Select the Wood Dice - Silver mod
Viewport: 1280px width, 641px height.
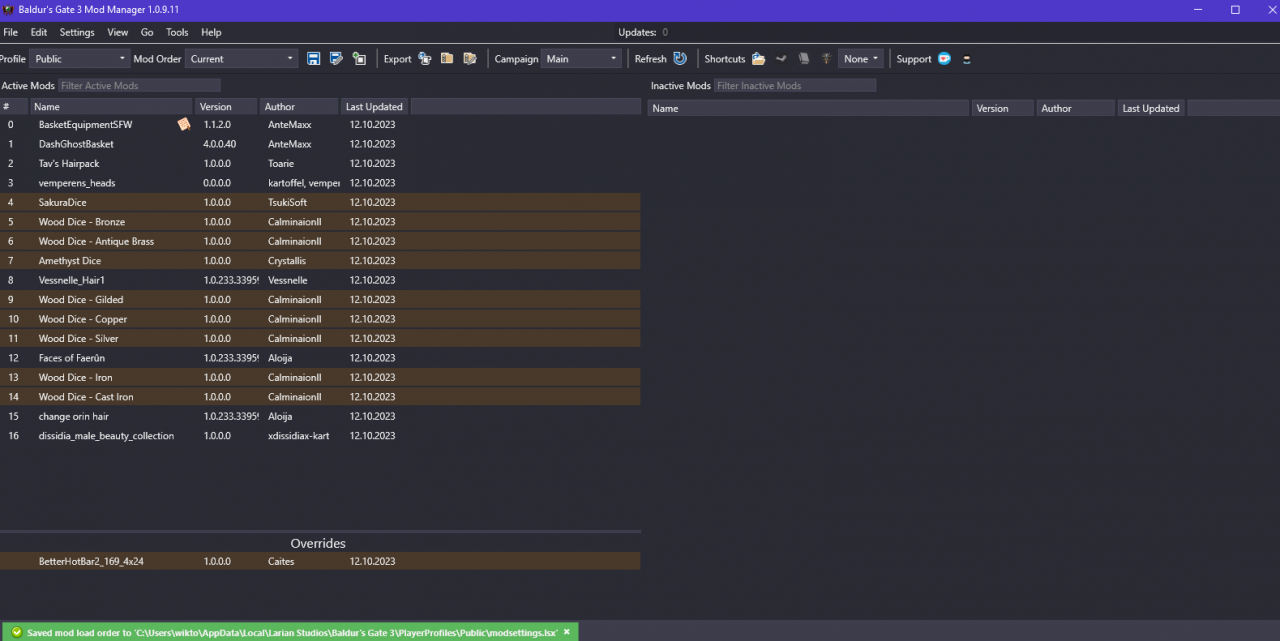click(320, 339)
